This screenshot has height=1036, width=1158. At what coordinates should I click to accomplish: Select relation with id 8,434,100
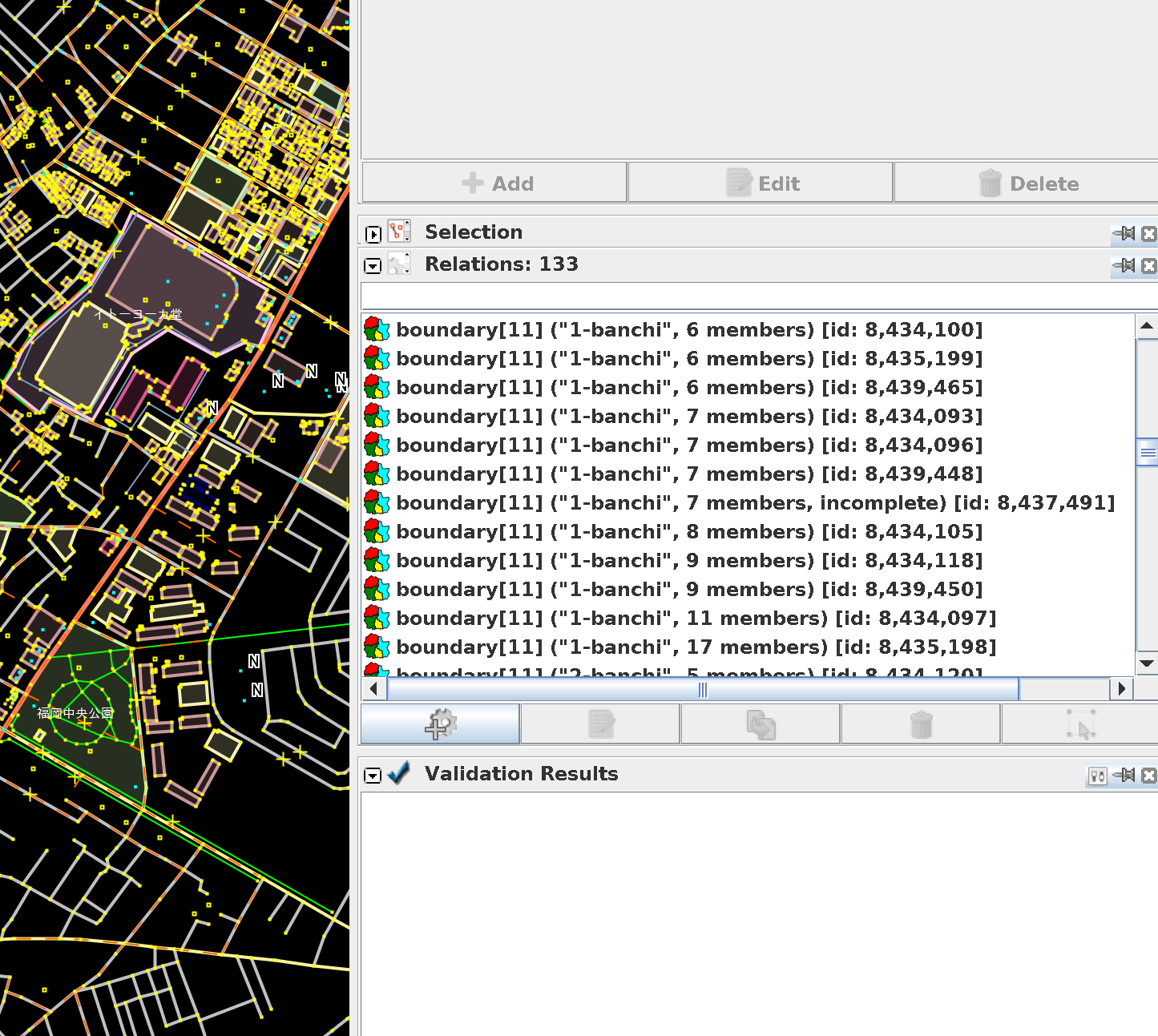point(689,330)
